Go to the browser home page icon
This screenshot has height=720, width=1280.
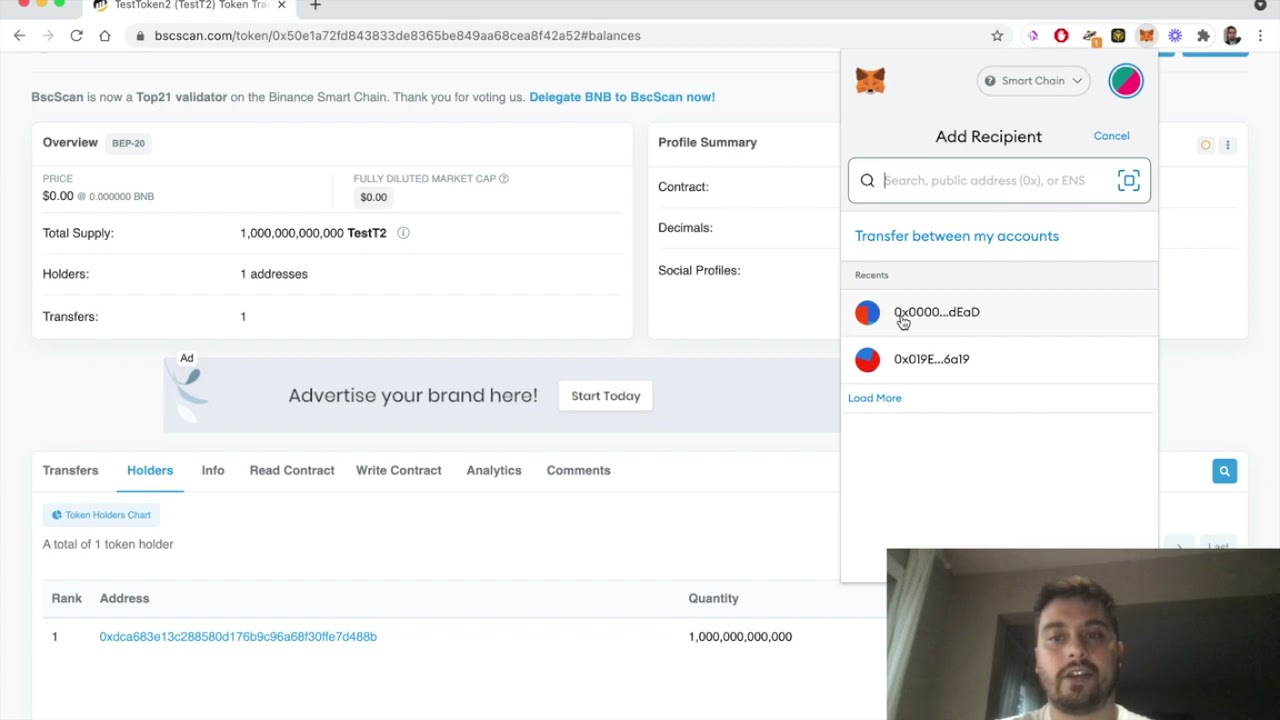coord(105,35)
